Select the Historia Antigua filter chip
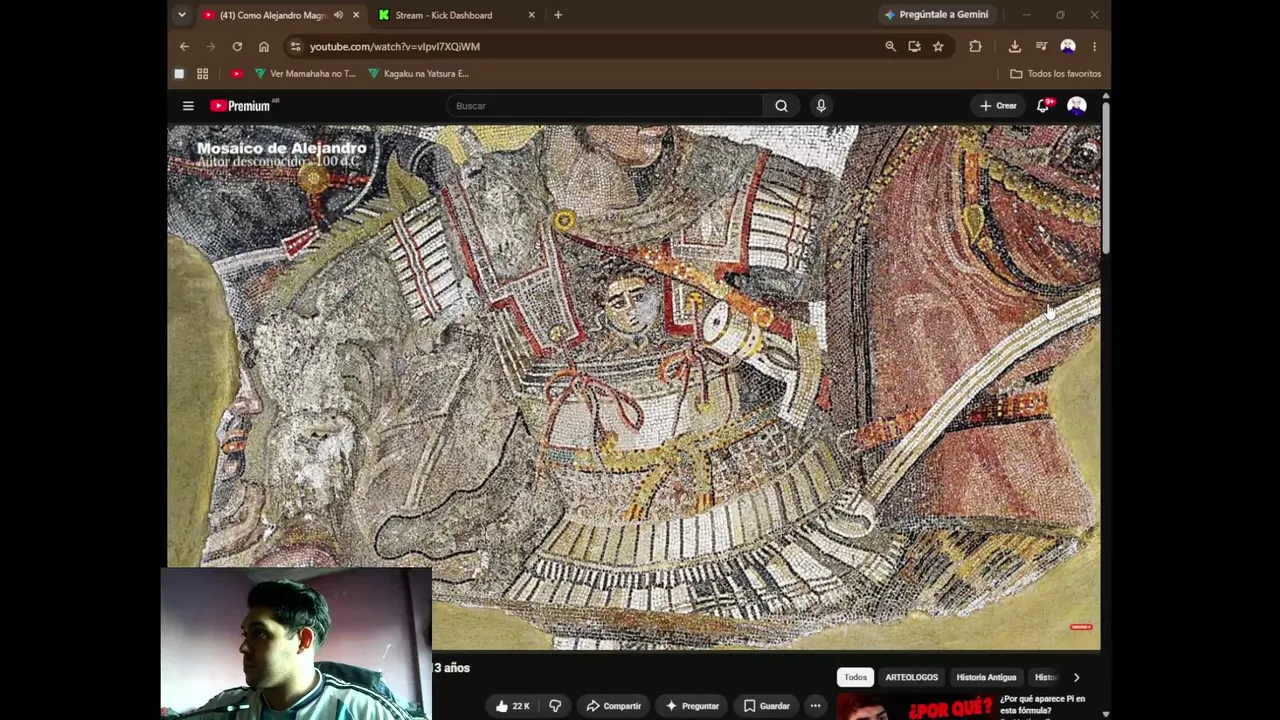 986,677
